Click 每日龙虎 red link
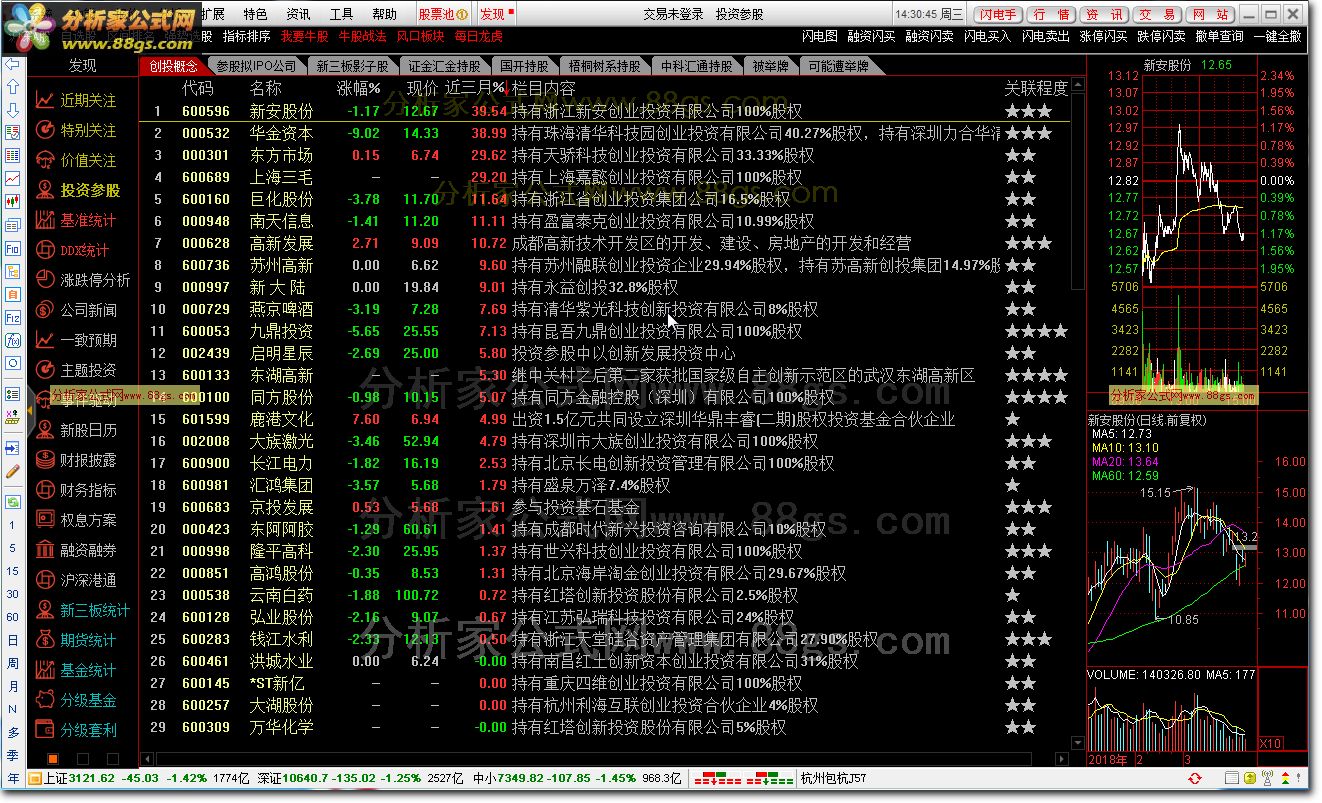Screen dimensions: 1322x803 coord(478,36)
